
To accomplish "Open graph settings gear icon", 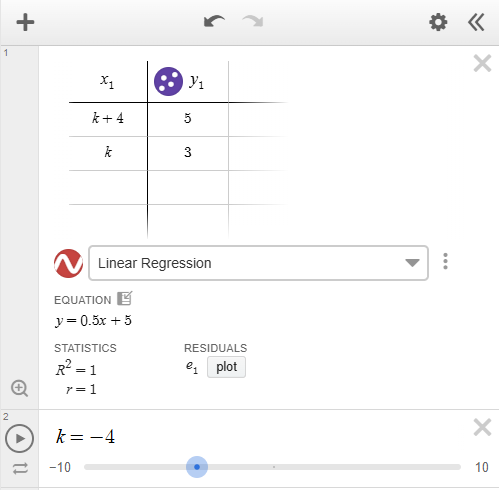I will (438, 22).
